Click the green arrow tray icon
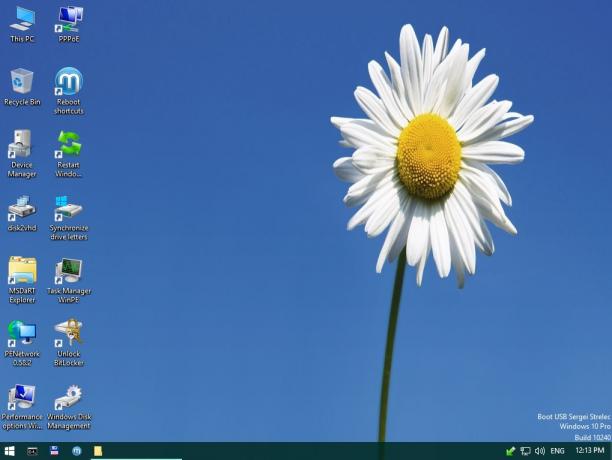The height and width of the screenshot is (460, 612). point(510,451)
